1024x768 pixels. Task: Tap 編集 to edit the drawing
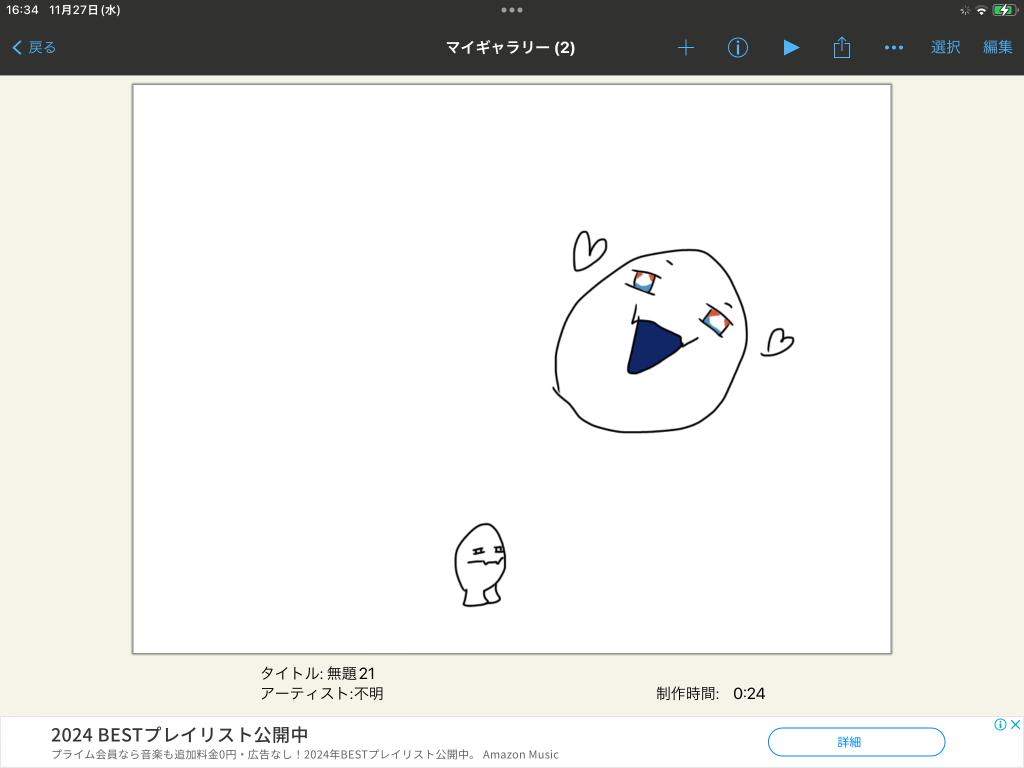pos(997,47)
